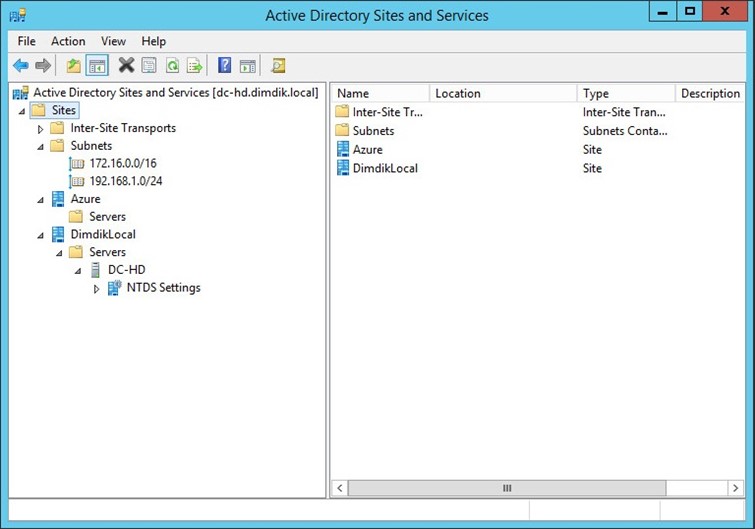Select NTDS Settings tree label
The width and height of the screenshot is (755, 529).
164,288
